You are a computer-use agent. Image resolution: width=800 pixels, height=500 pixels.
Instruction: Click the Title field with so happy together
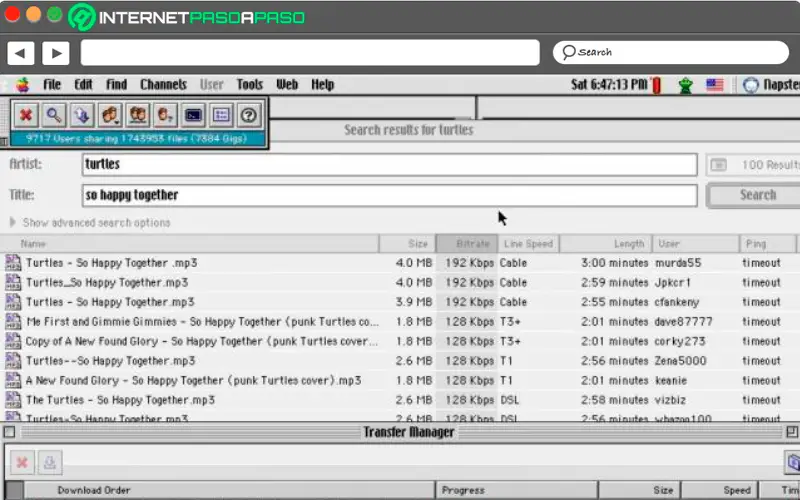pos(389,195)
